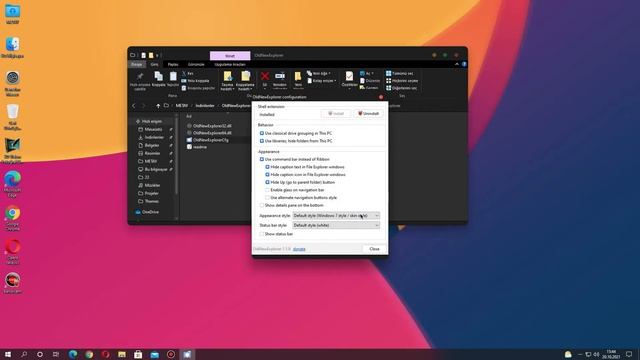Open the Kopyalama hedefi (copy to) dropdown
This screenshot has height=360, width=640.
click(245, 80)
